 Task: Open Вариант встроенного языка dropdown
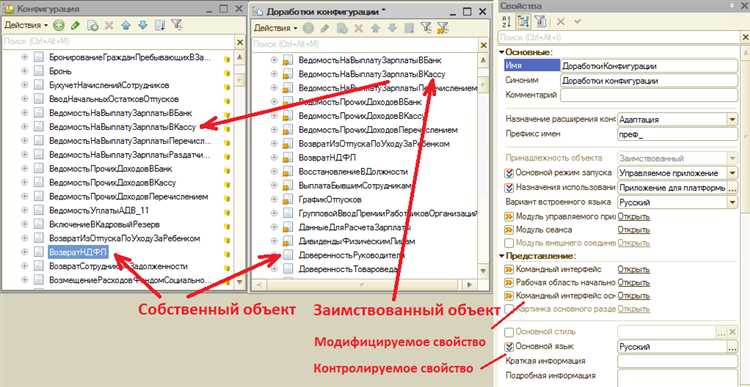pyautogui.click(x=732, y=202)
